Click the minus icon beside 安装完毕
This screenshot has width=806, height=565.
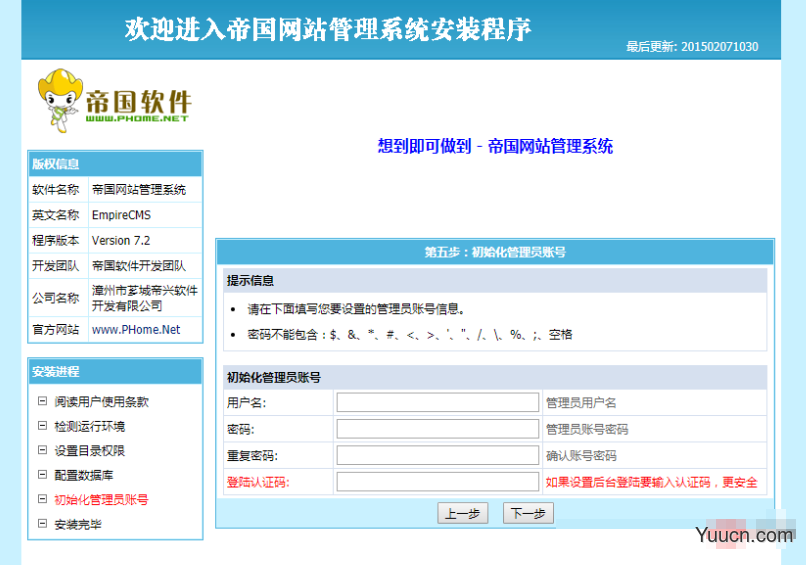pos(43,524)
